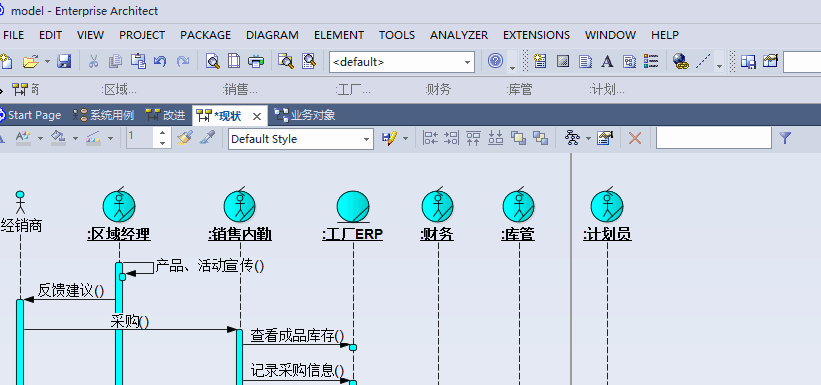Click the filter funnel icon

tap(784, 138)
